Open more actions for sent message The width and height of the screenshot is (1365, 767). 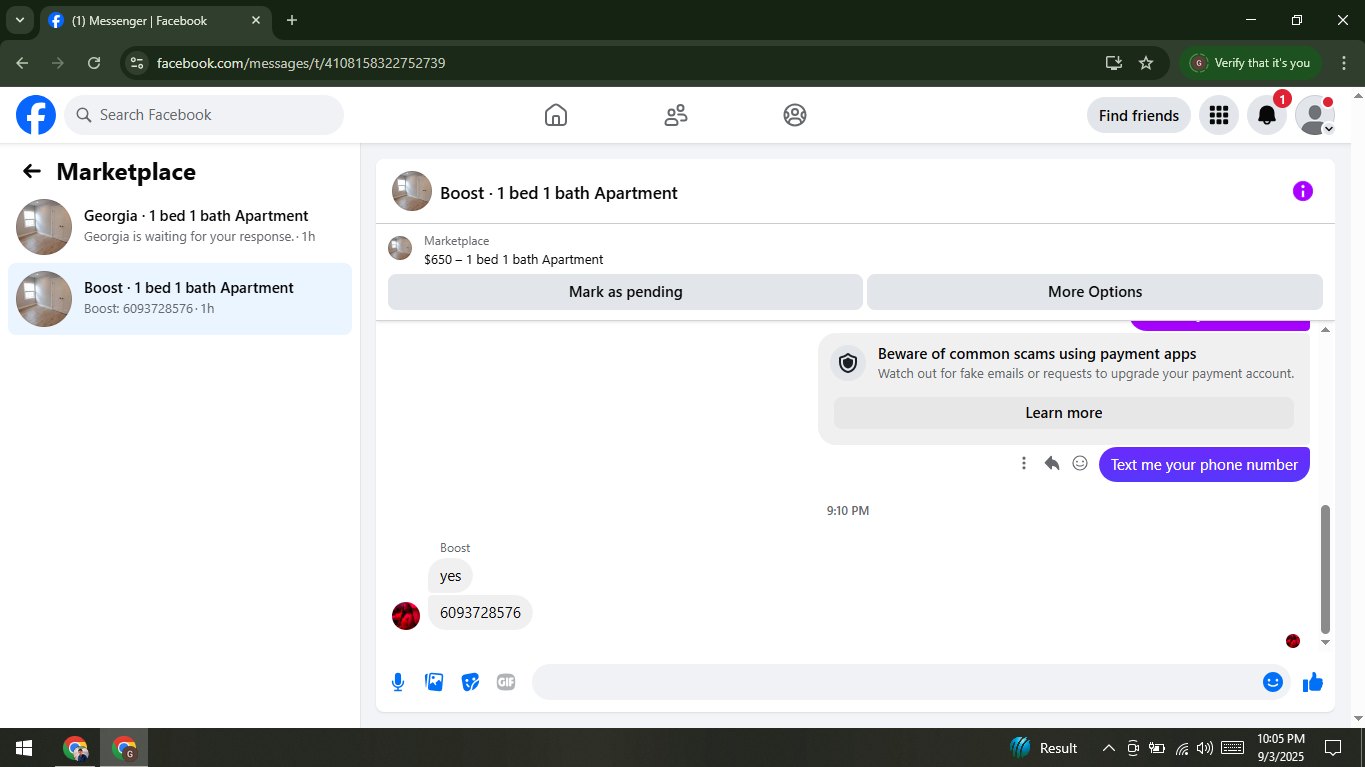(1024, 463)
